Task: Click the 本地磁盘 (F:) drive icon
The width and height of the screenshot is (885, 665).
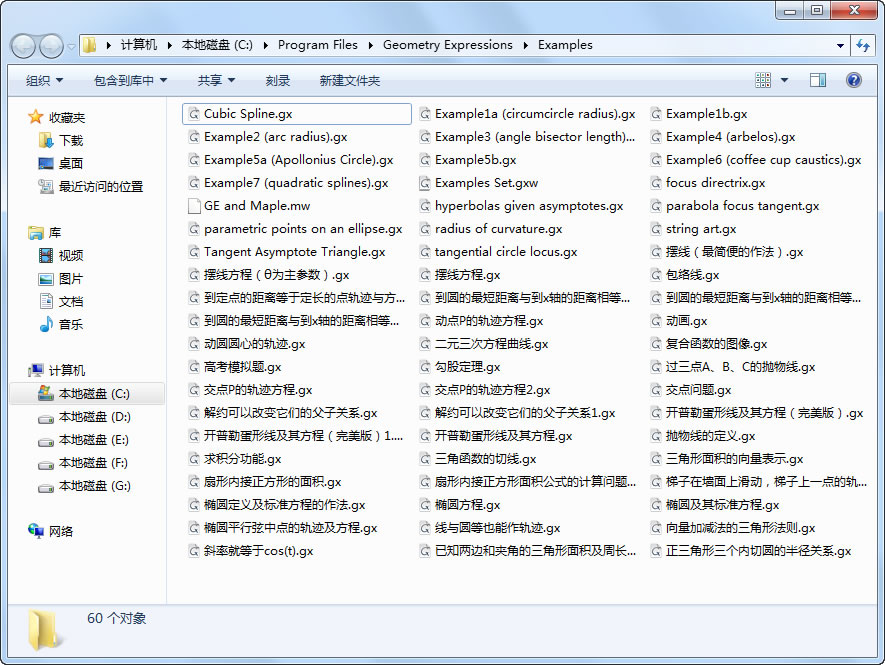Action: point(46,464)
